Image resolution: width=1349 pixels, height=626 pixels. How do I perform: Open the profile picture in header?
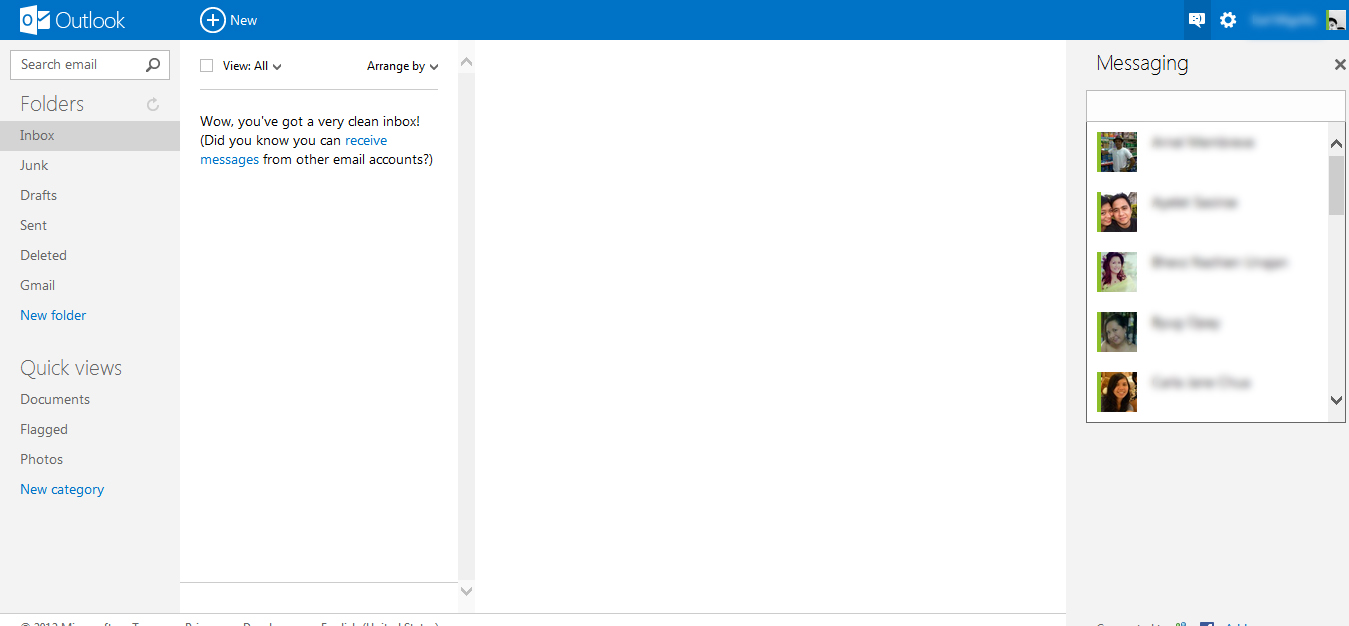1336,20
